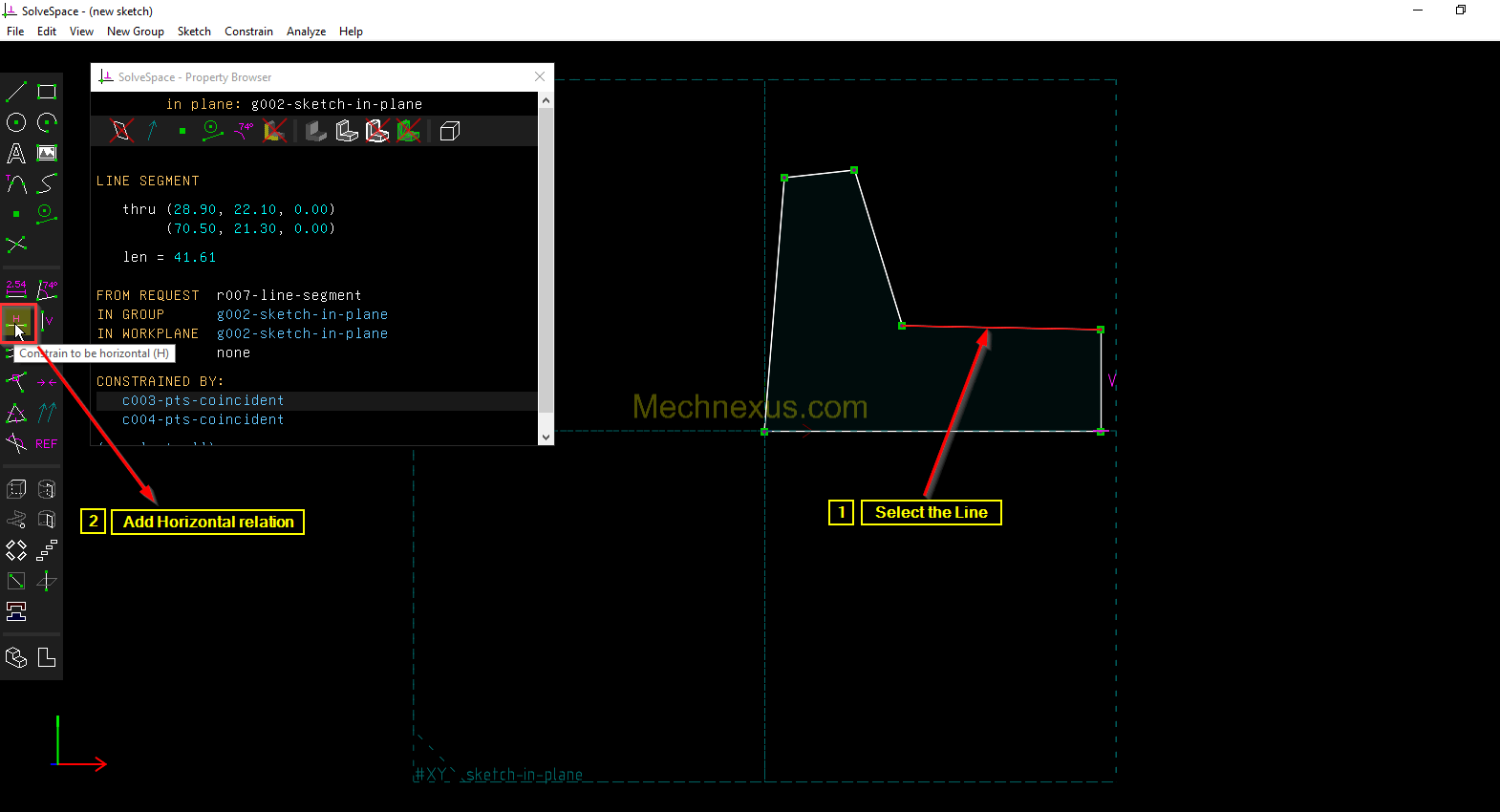Toggle triangle mesh visibility
The width and height of the screenshot is (1500, 812).
(408, 131)
